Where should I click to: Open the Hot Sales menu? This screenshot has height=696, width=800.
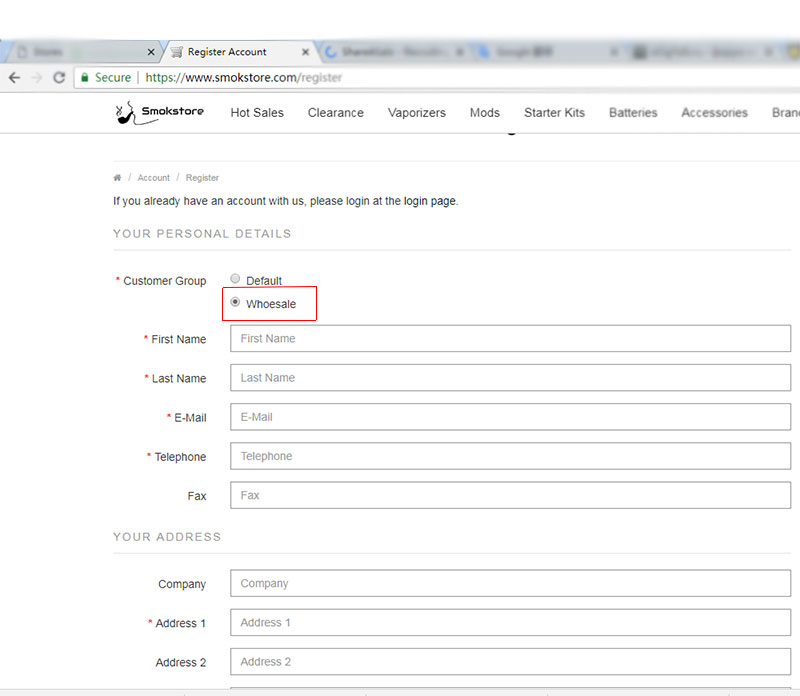(x=257, y=113)
